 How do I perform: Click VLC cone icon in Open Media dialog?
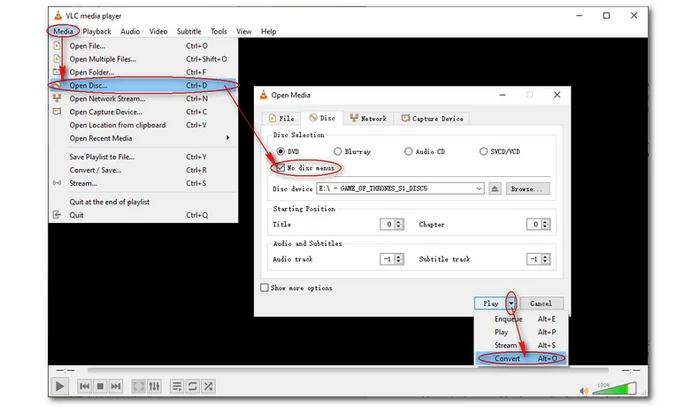tap(263, 95)
